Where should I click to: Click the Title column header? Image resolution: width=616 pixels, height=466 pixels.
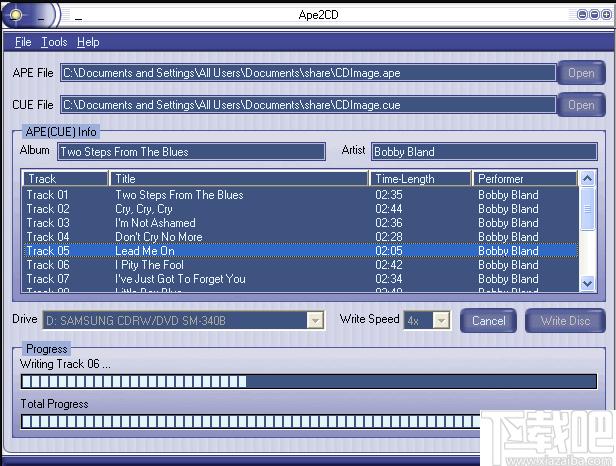pos(239,179)
